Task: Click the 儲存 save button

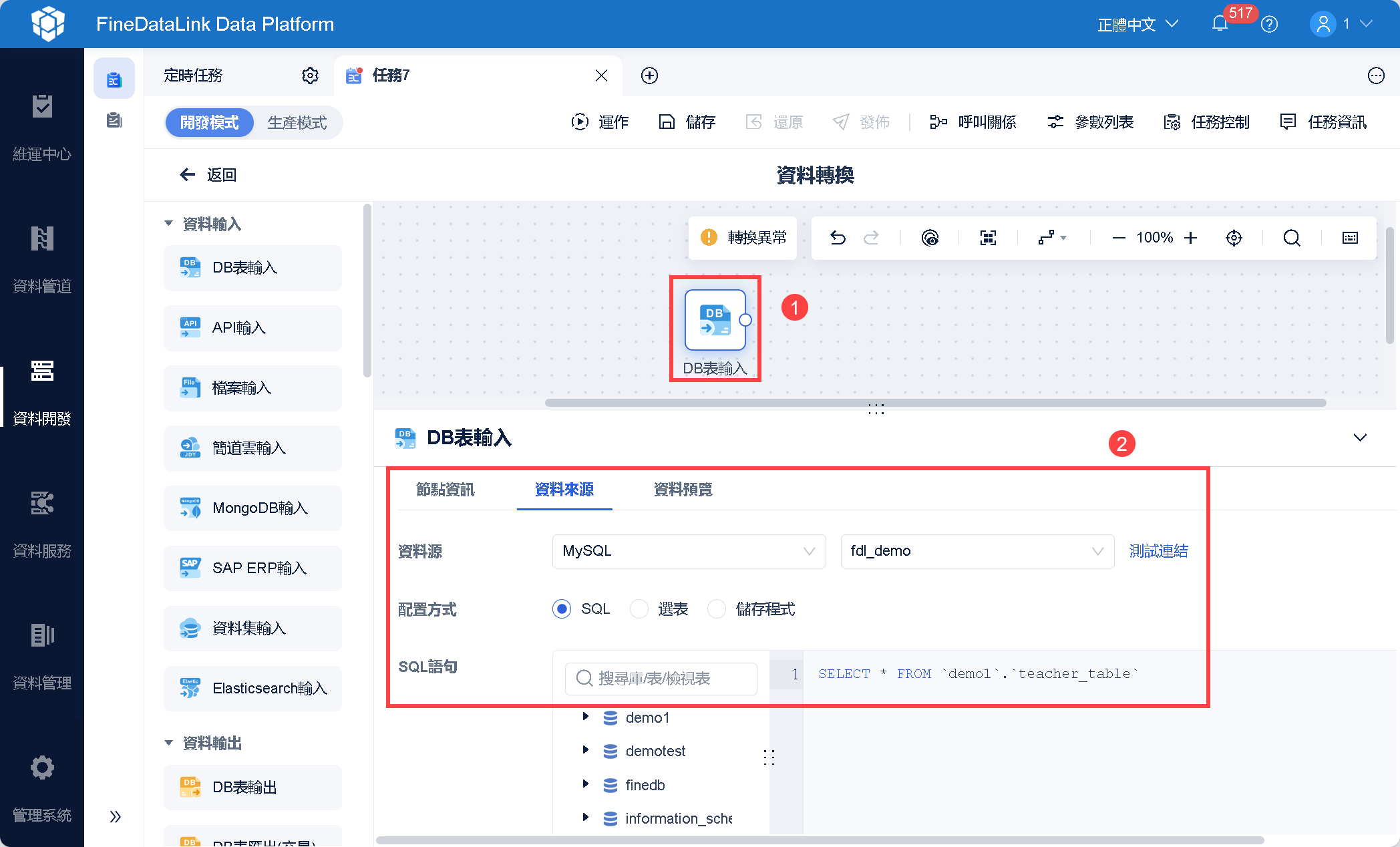Action: (x=687, y=122)
